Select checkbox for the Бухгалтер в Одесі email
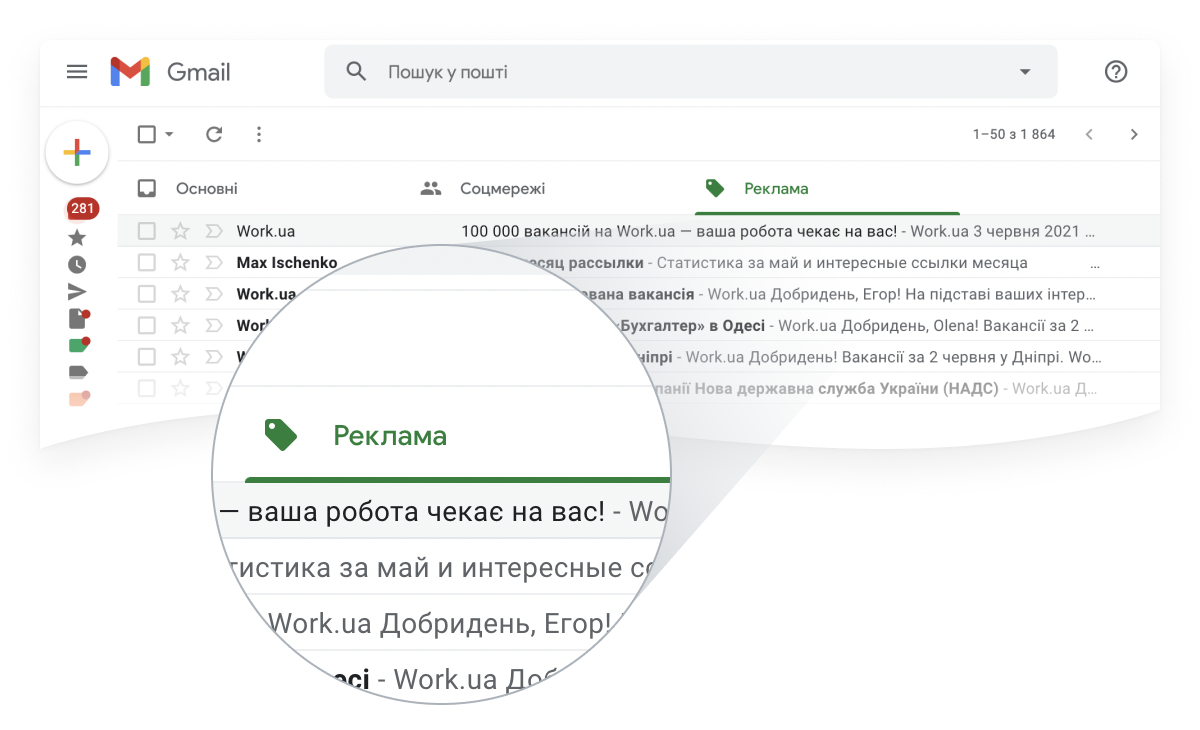Screen dimensions: 1200x730 147,325
